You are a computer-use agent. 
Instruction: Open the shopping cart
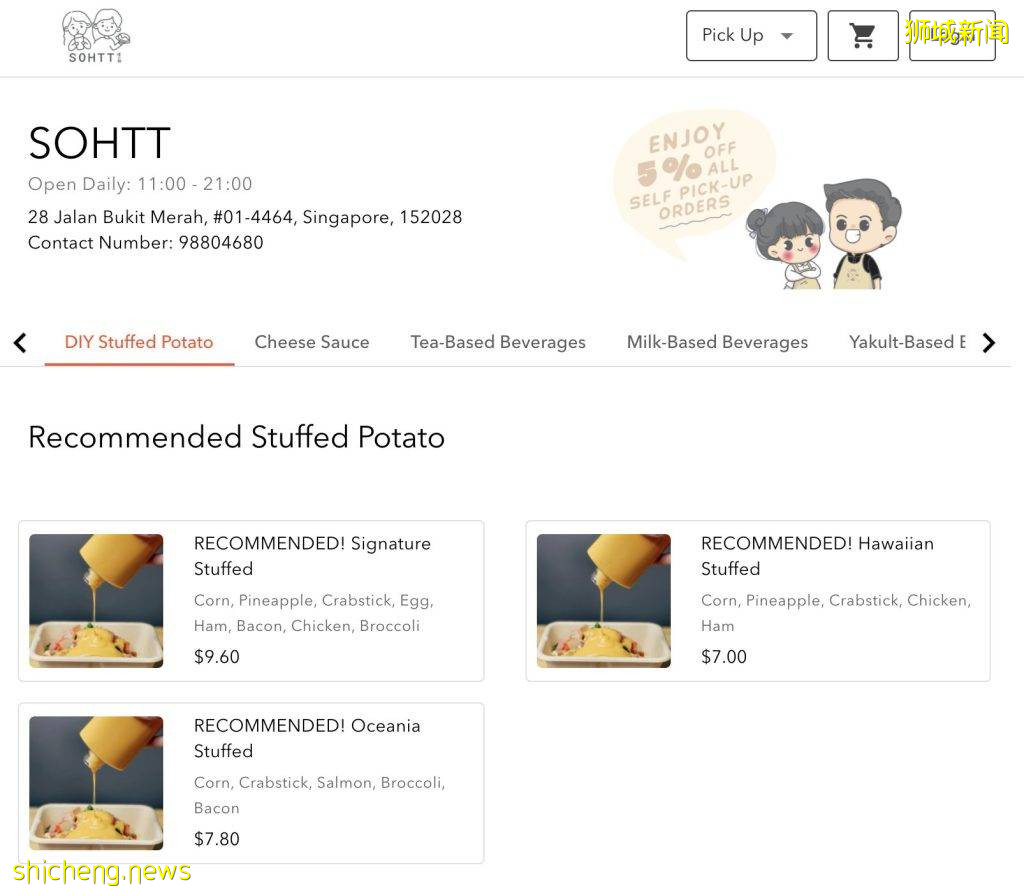tap(861, 35)
